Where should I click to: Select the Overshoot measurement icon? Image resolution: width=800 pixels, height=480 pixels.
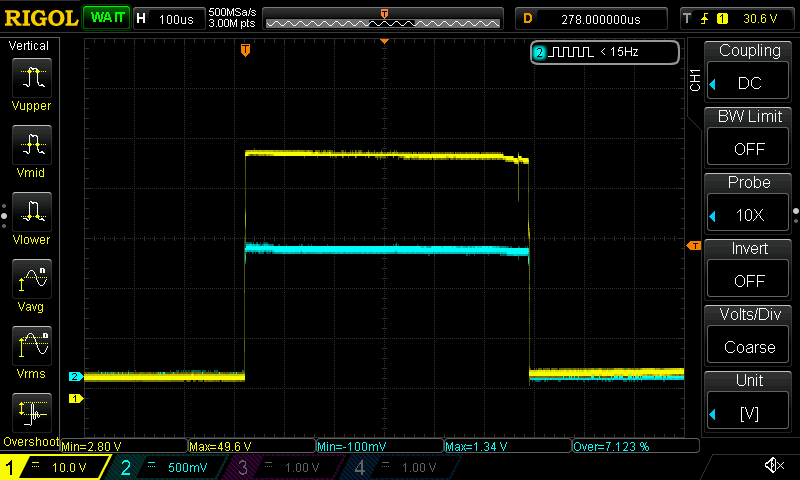[x=32, y=413]
